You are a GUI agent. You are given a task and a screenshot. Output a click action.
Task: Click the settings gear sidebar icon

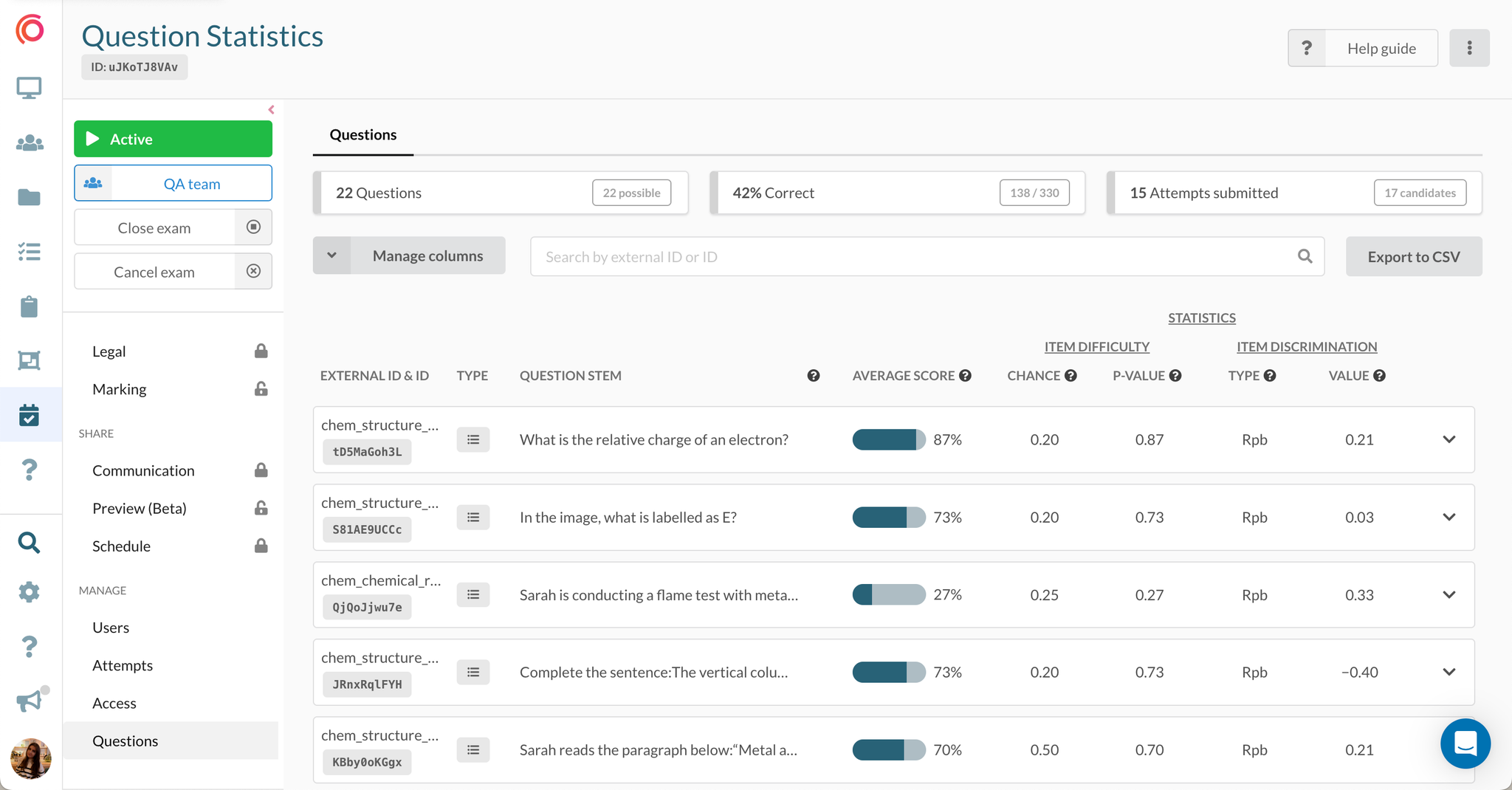pyautogui.click(x=29, y=592)
